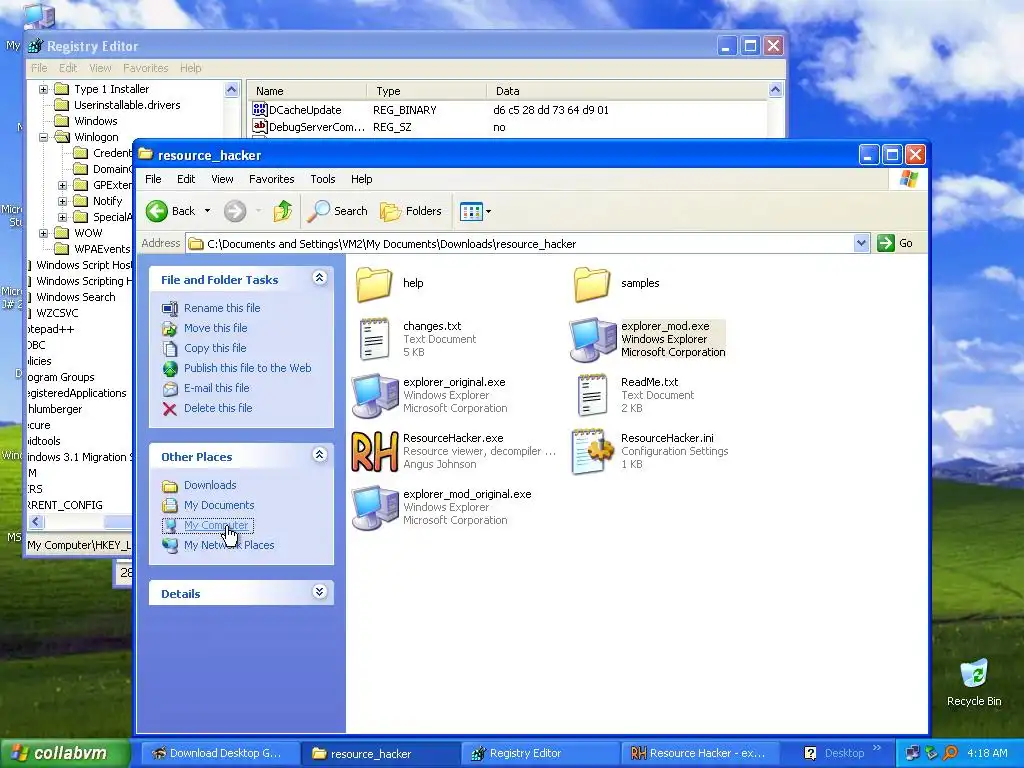The width and height of the screenshot is (1024, 768).
Task: Select the samples folder icon
Action: coord(592,284)
